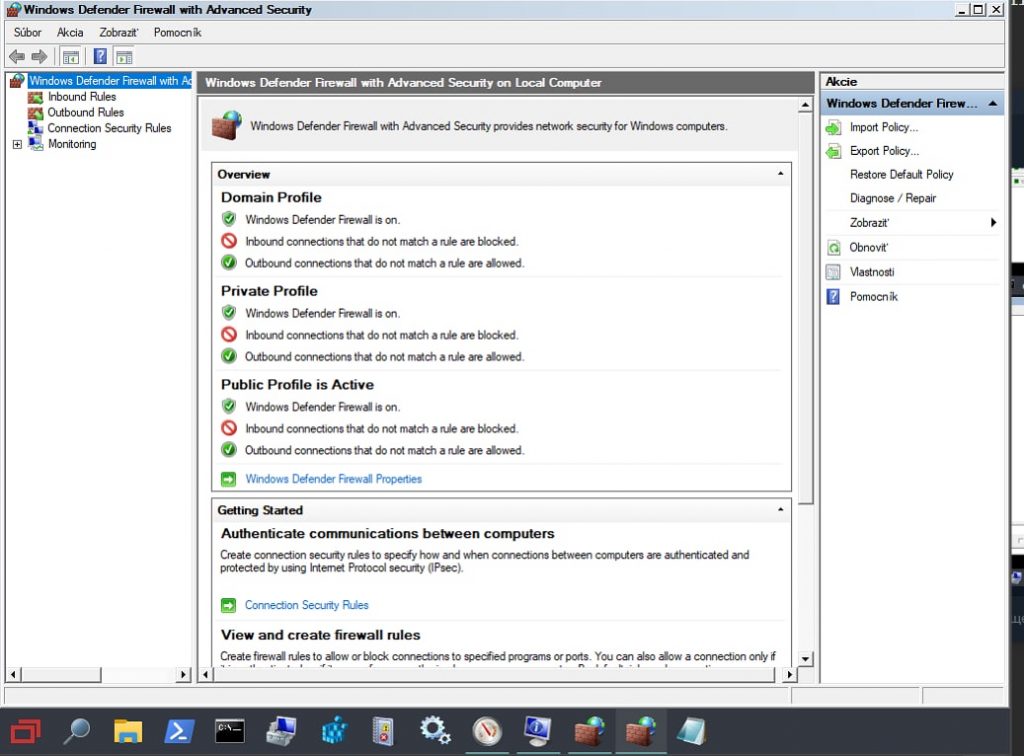1024x756 pixels.
Task: Toggle the action pane toolbar button
Action: pos(124,57)
